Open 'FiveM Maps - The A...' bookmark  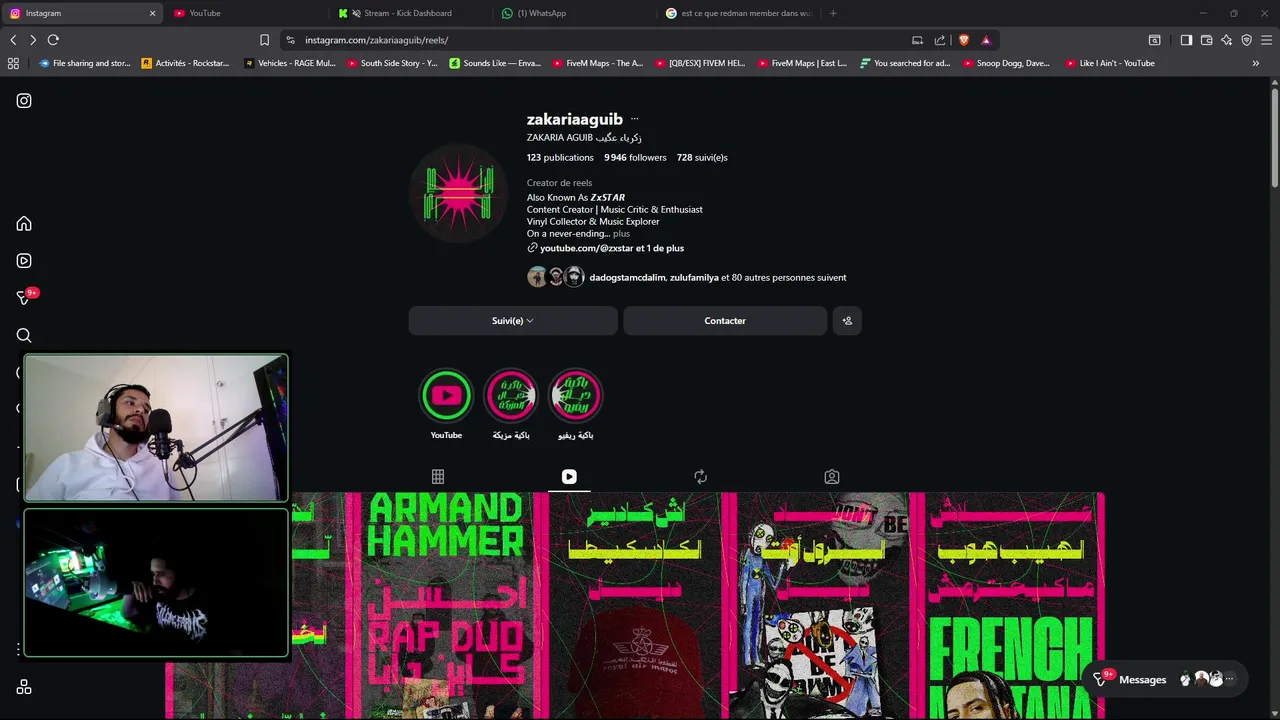pos(598,63)
